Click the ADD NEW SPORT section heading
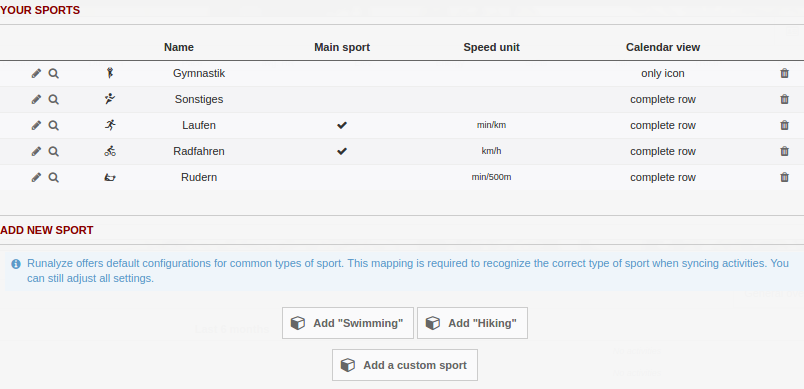Viewport: 804px width, 389px height. [47, 230]
